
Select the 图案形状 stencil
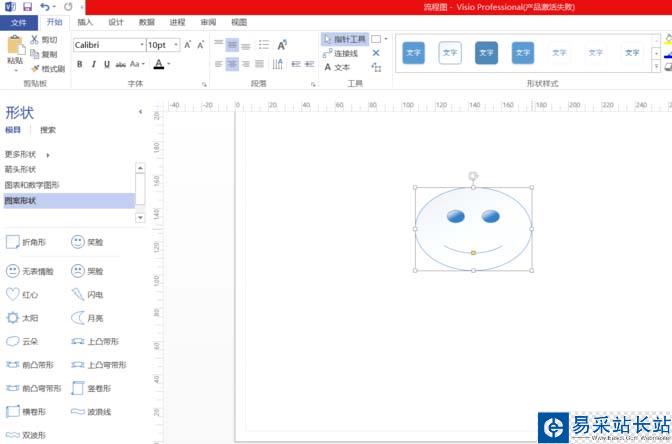coord(69,201)
